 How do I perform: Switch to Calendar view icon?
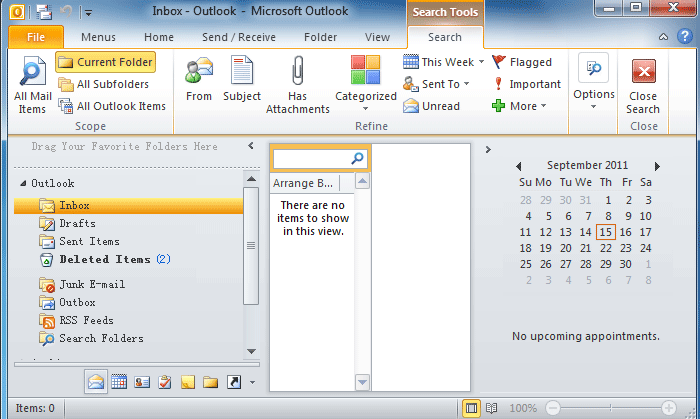click(119, 382)
